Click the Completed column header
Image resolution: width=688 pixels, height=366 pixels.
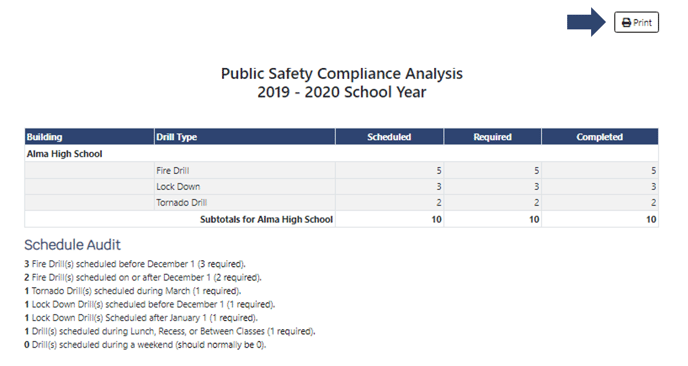coord(600,137)
